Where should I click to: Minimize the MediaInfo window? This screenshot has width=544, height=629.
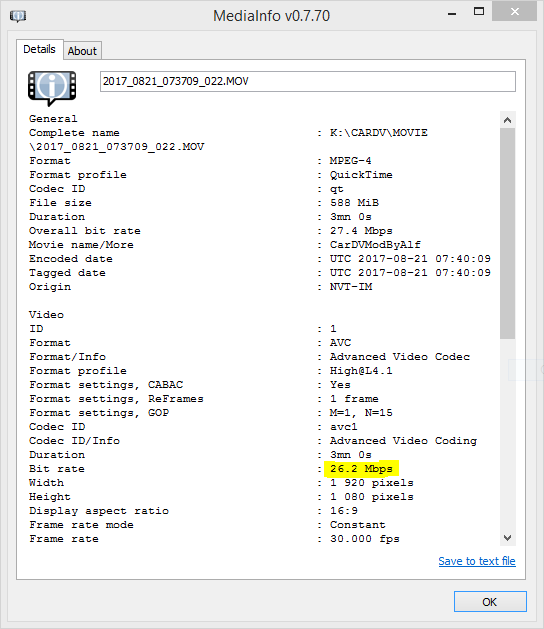tap(452, 13)
